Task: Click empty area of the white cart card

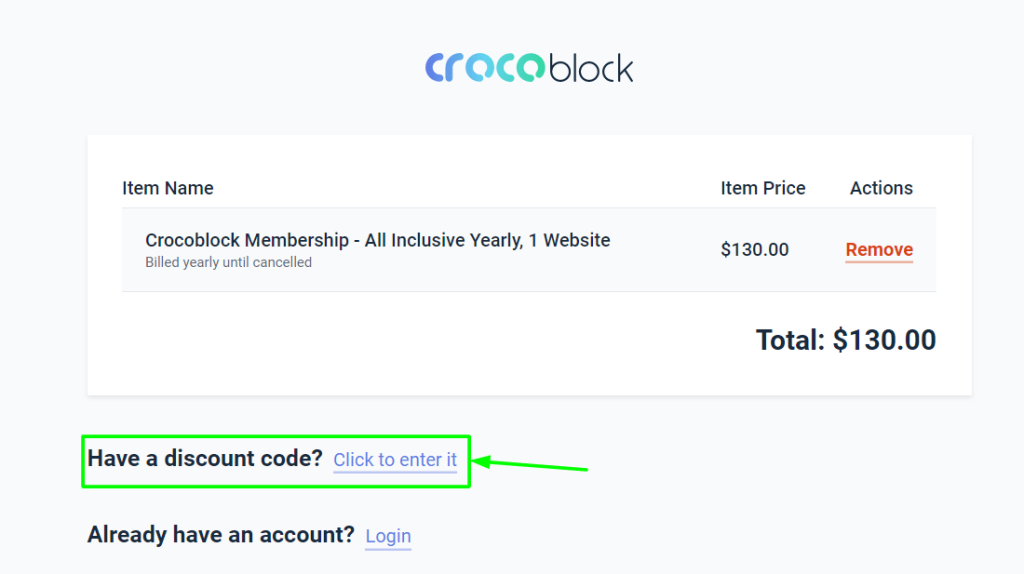Action: (x=392, y=346)
